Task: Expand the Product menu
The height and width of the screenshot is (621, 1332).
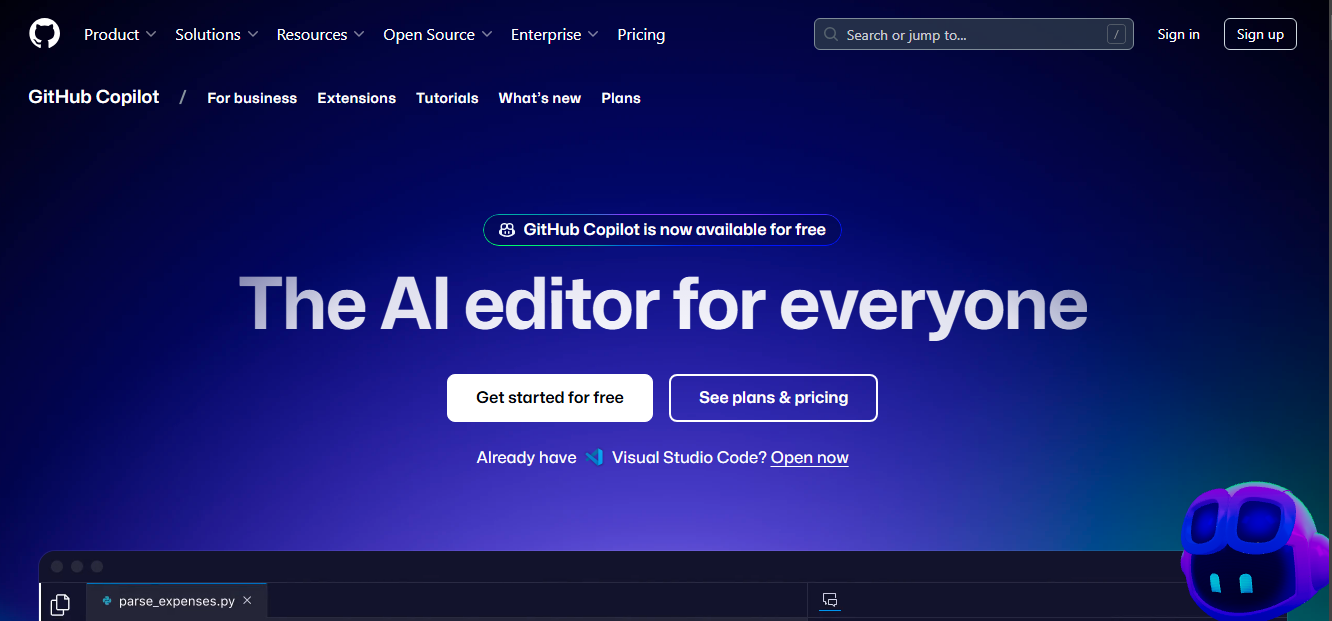Action: (x=120, y=34)
